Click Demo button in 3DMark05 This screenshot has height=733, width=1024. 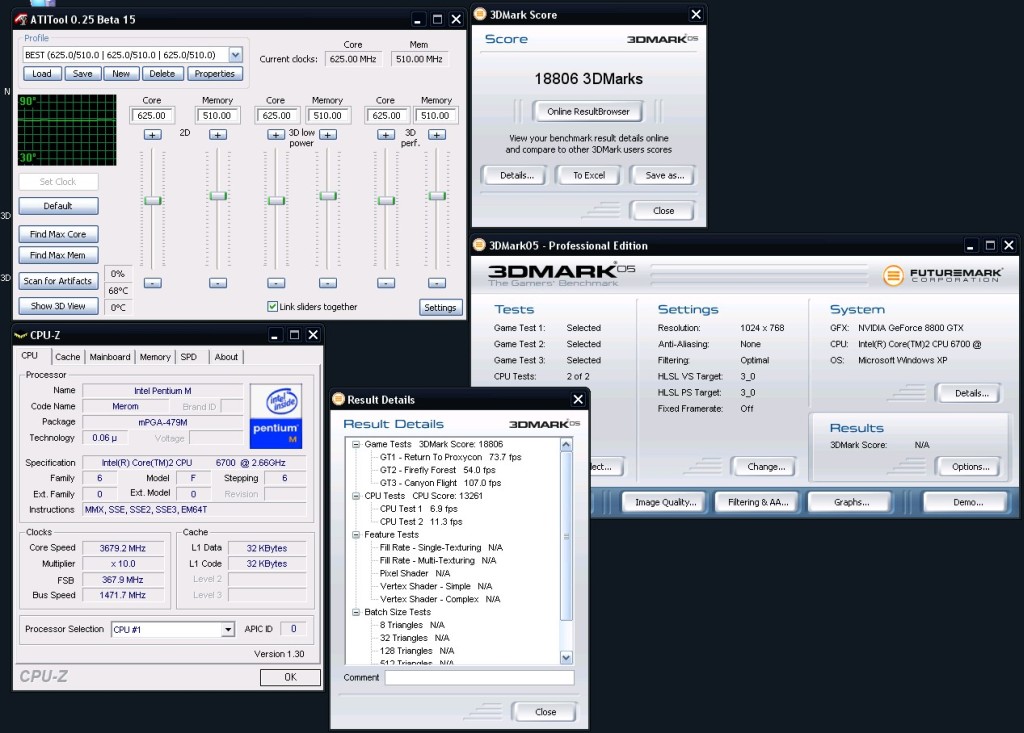tap(968, 502)
